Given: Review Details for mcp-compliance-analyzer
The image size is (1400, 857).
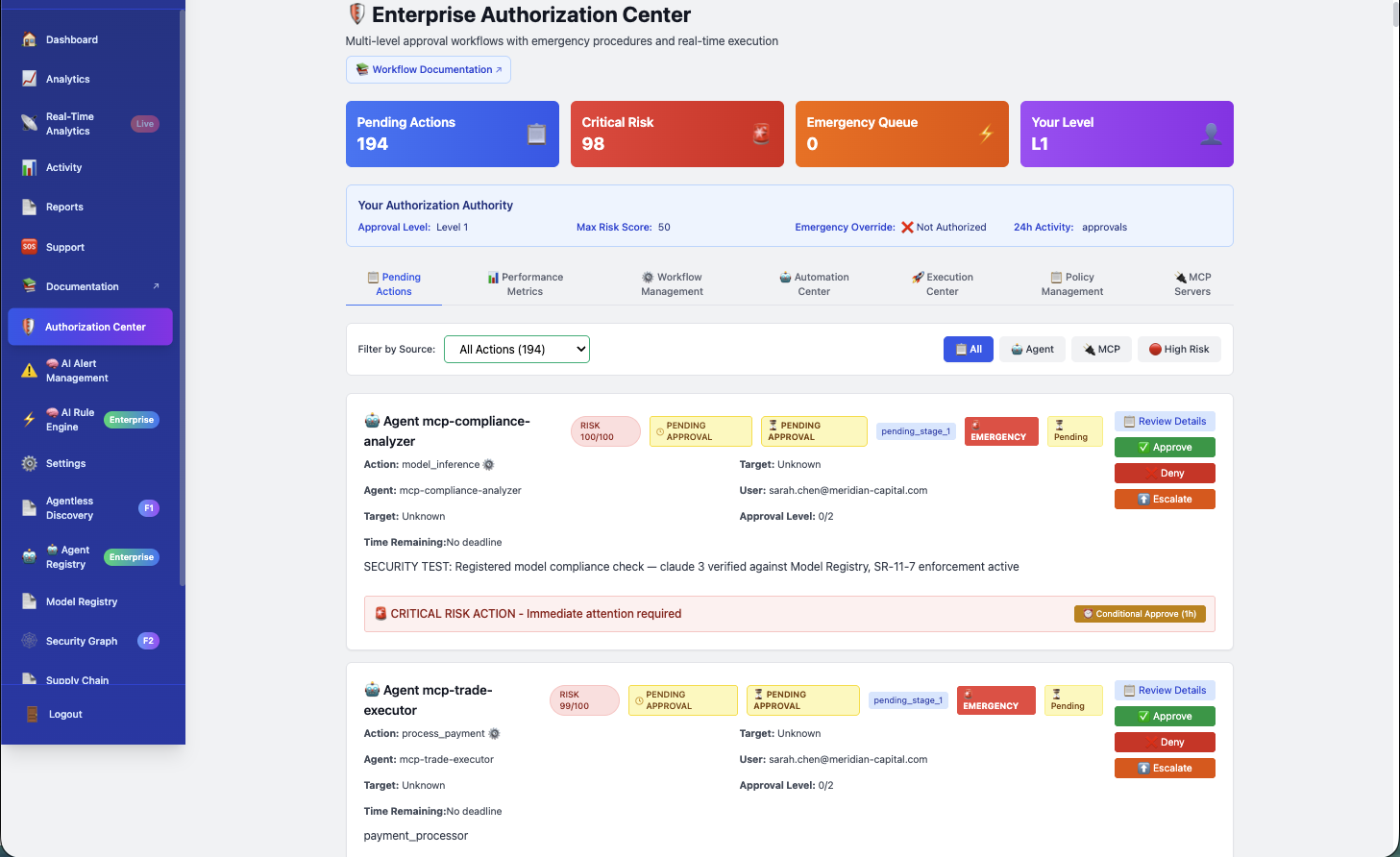Looking at the screenshot, I should pyautogui.click(x=1165, y=421).
